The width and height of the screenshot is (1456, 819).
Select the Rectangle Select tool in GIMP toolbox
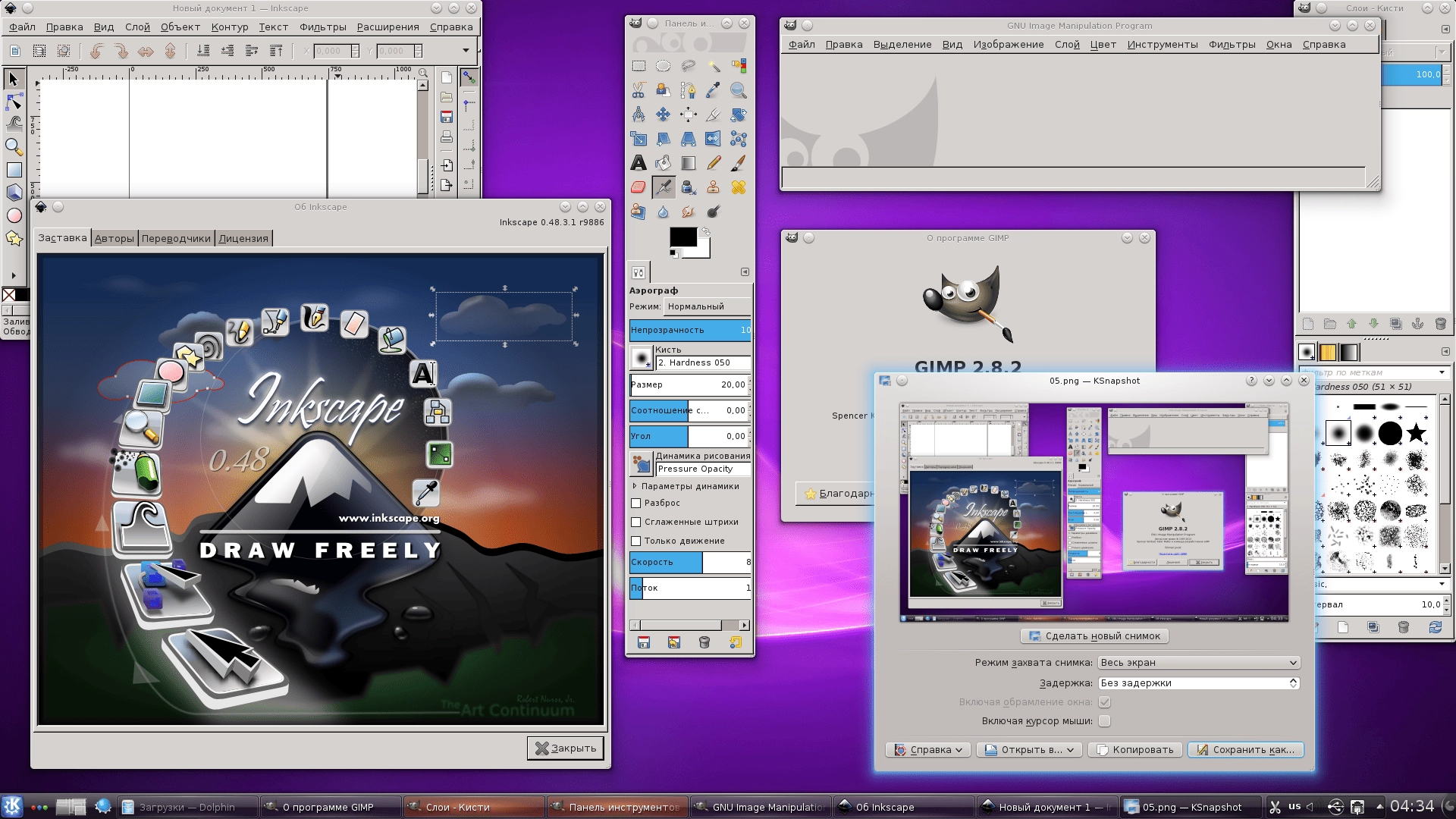(x=639, y=66)
